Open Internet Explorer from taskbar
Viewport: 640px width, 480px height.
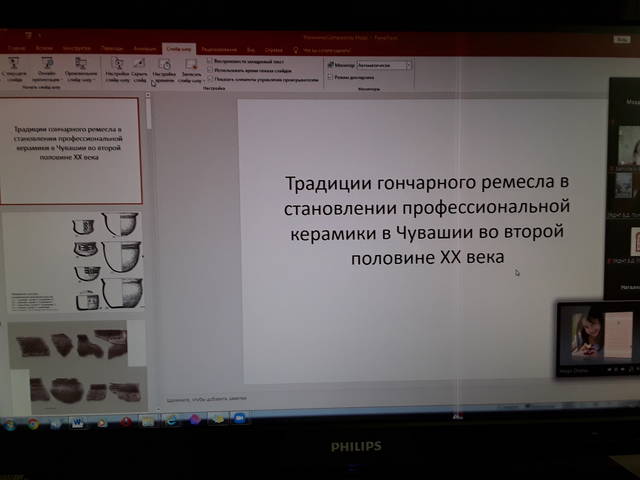171,420
